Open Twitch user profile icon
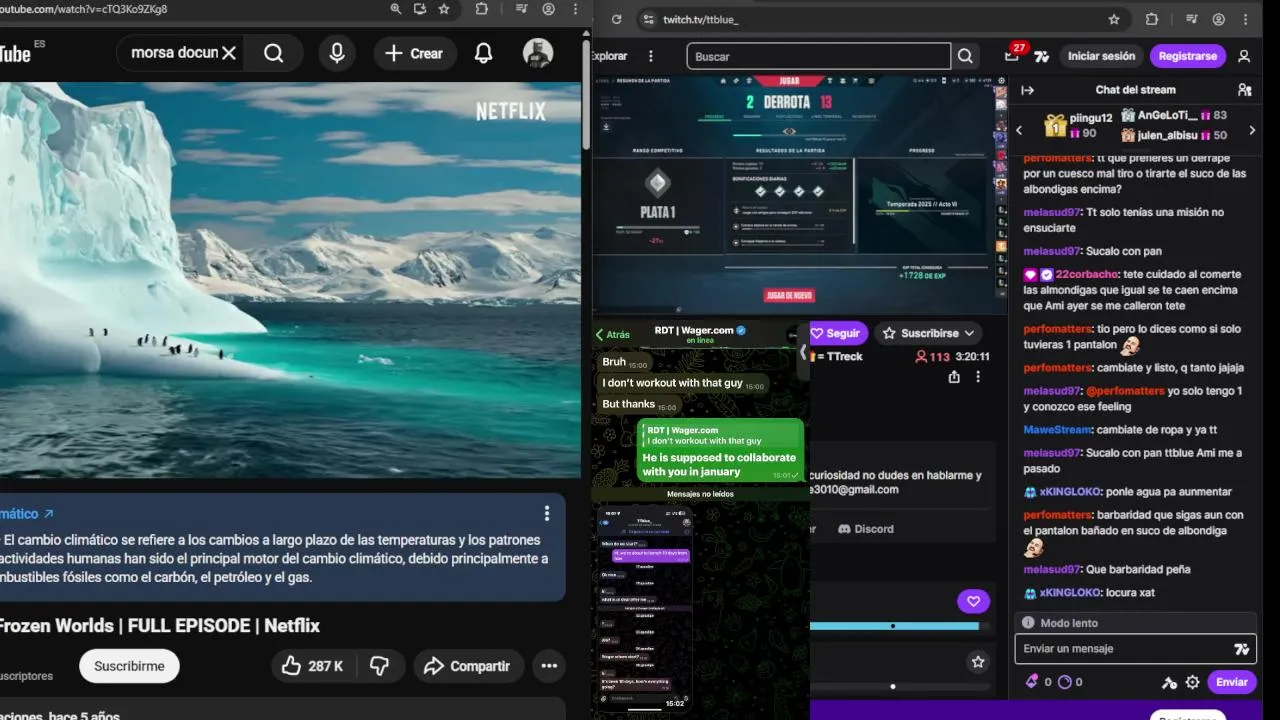This screenshot has width=1280, height=720. coord(1244,56)
